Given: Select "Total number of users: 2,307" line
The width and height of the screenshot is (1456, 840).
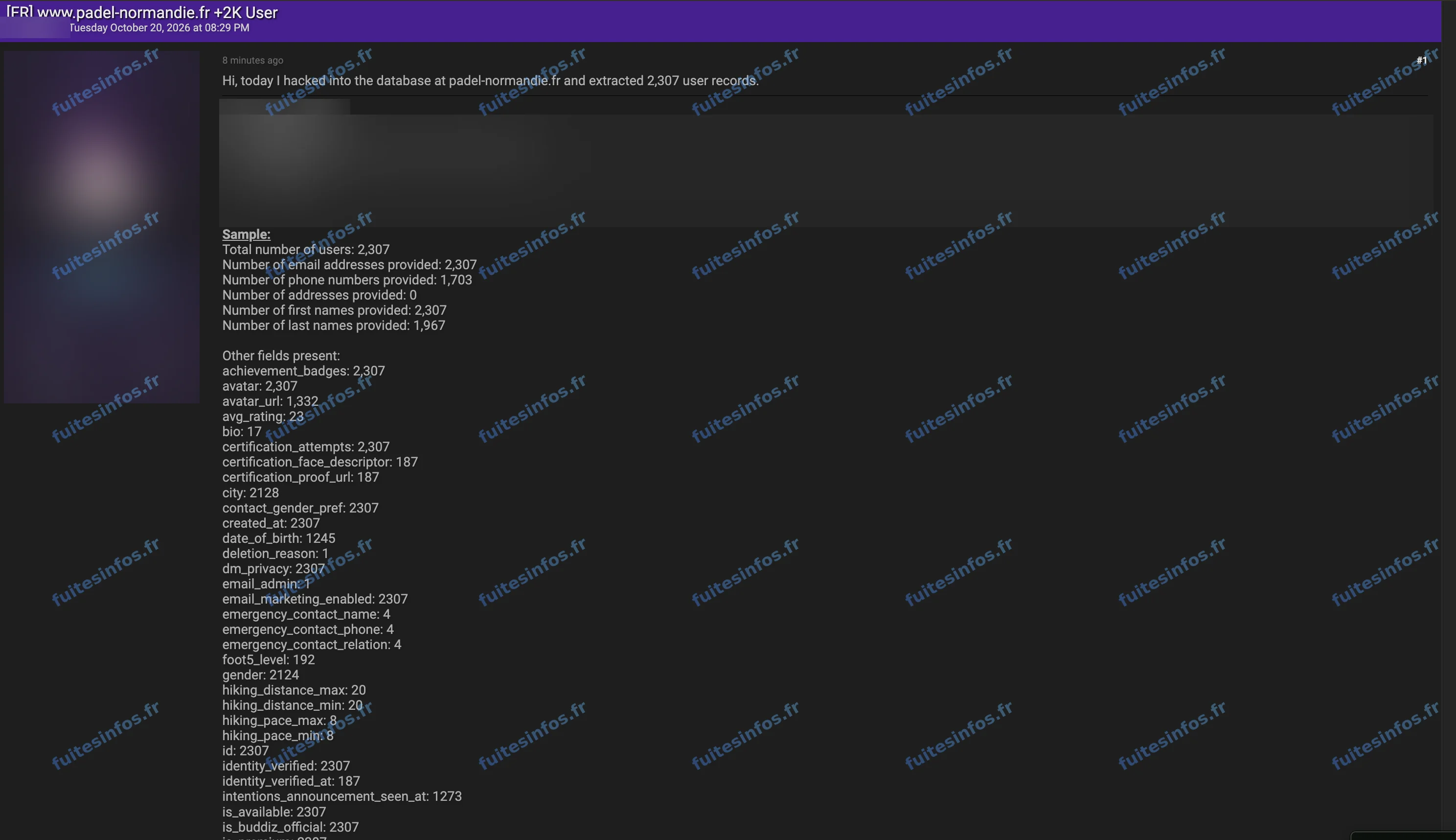Looking at the screenshot, I should [x=306, y=249].
